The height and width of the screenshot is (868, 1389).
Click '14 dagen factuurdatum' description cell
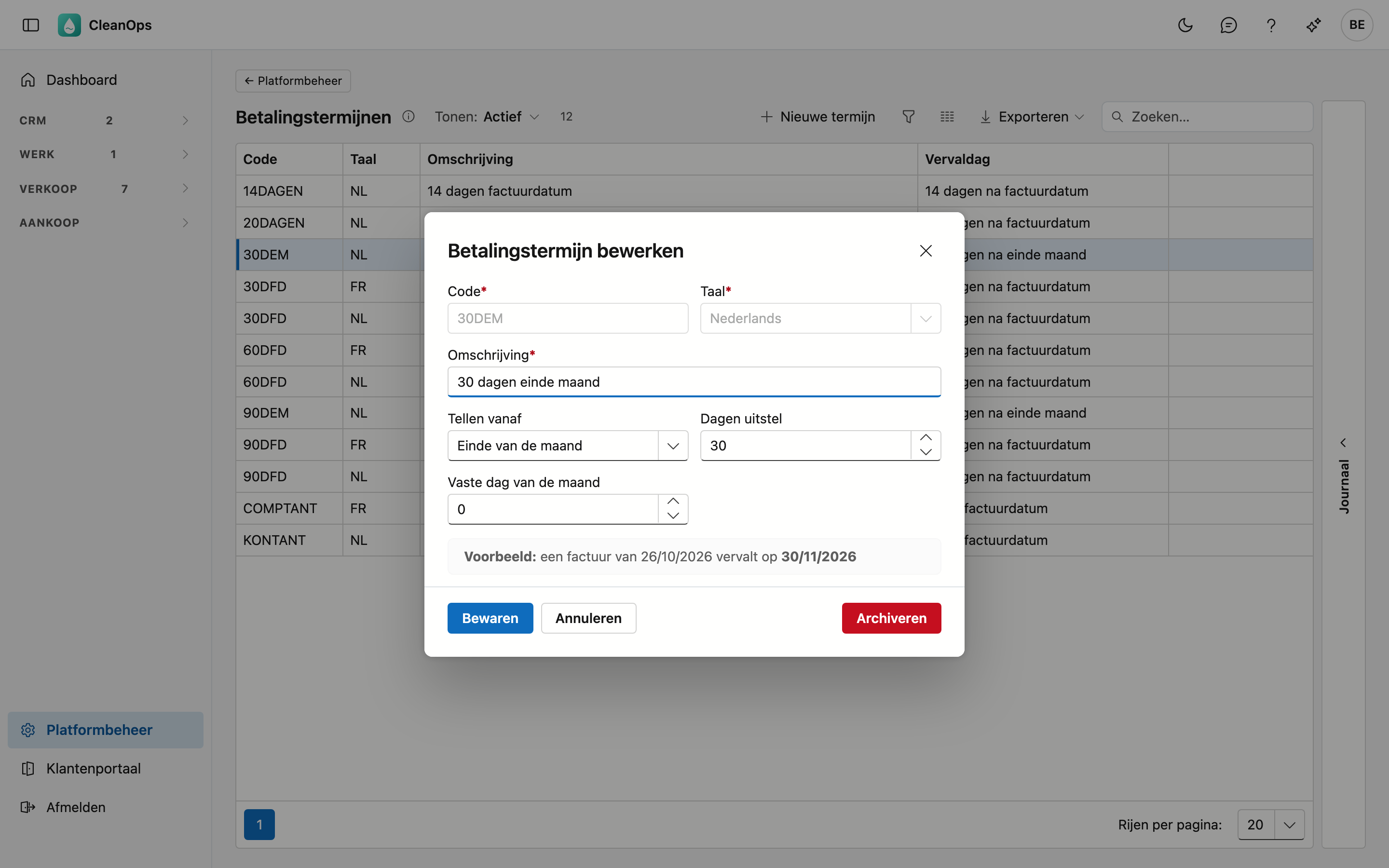coord(668,191)
